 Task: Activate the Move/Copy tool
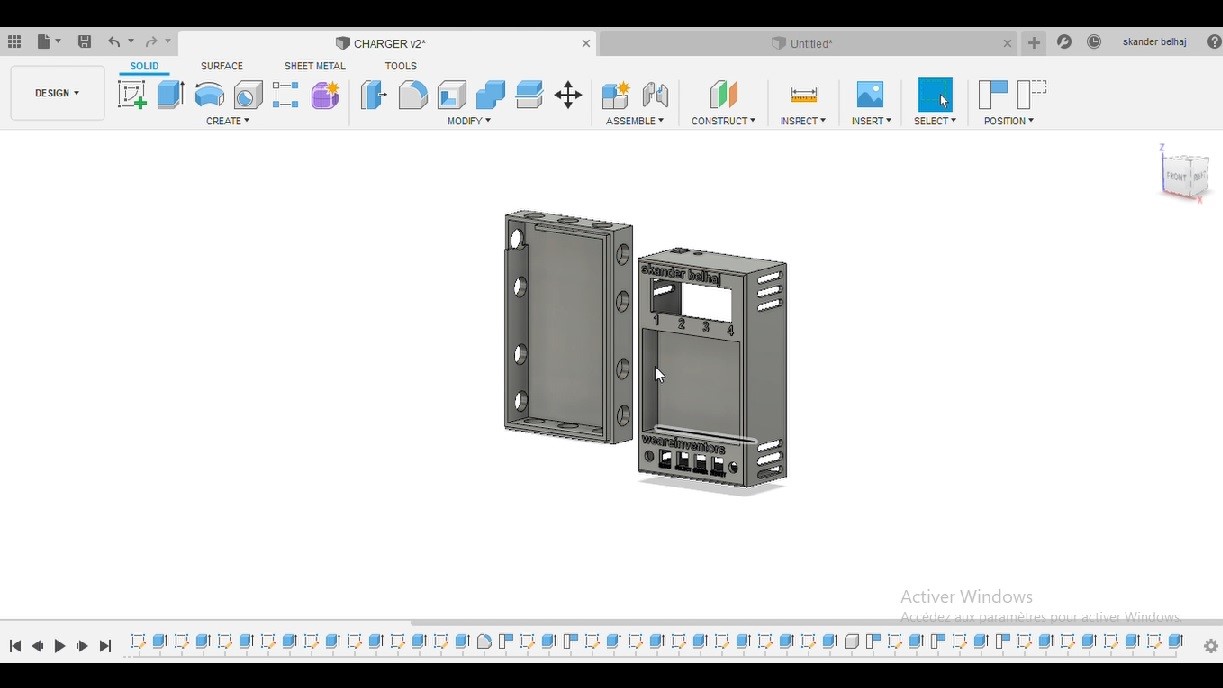[x=568, y=95]
